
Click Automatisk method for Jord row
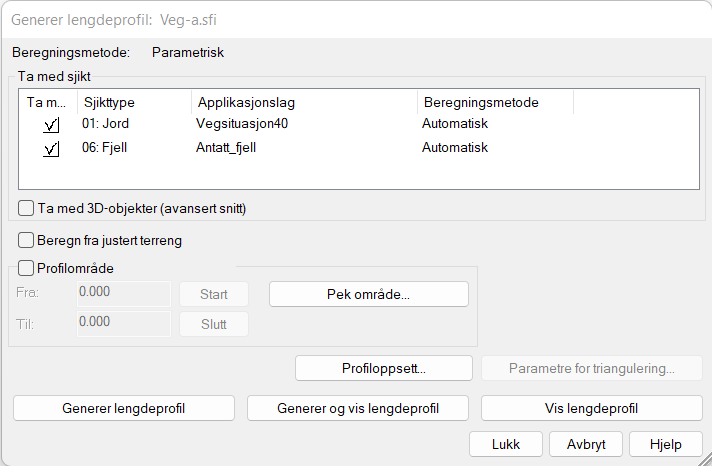tap(455, 124)
